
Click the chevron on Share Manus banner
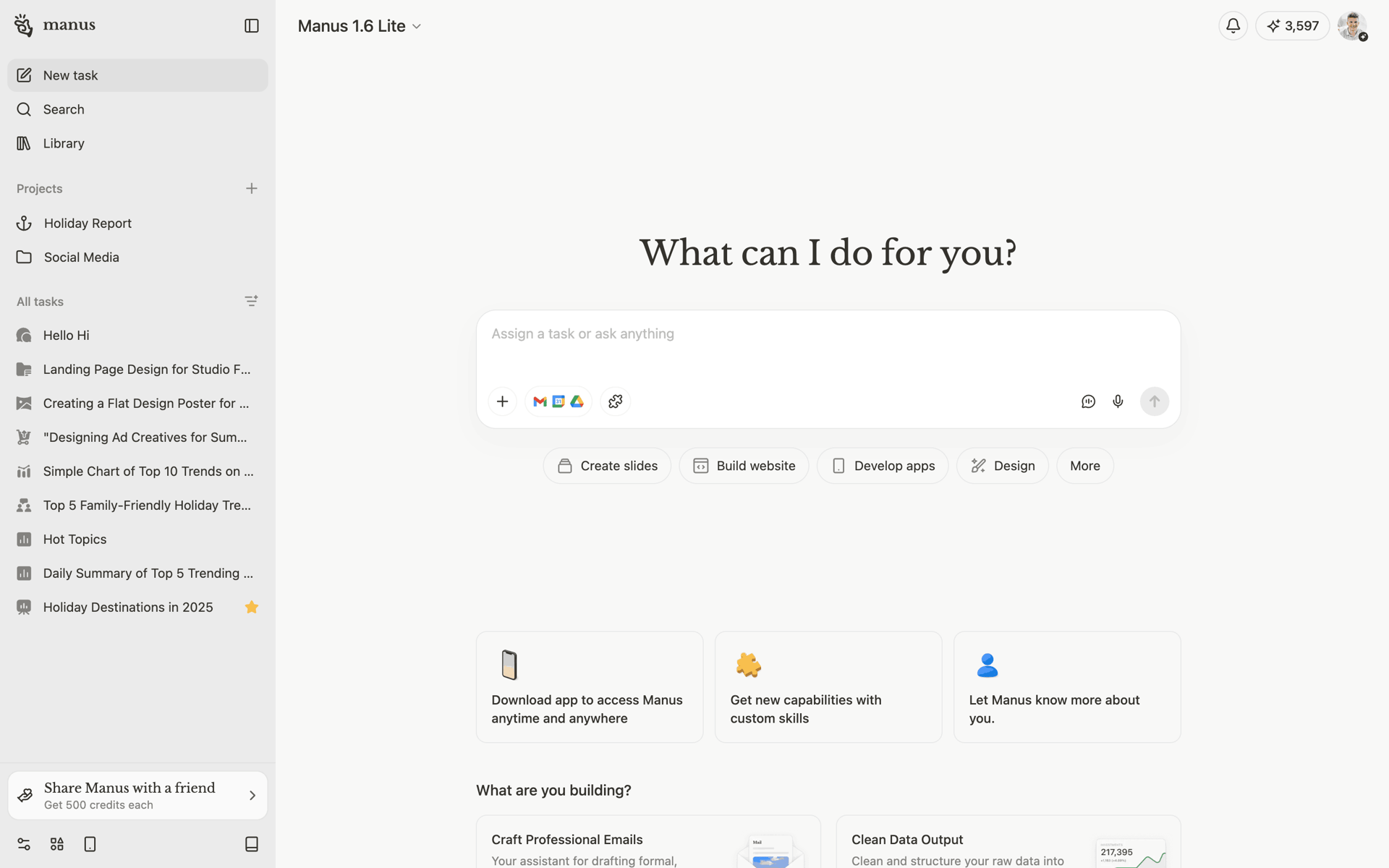point(252,796)
